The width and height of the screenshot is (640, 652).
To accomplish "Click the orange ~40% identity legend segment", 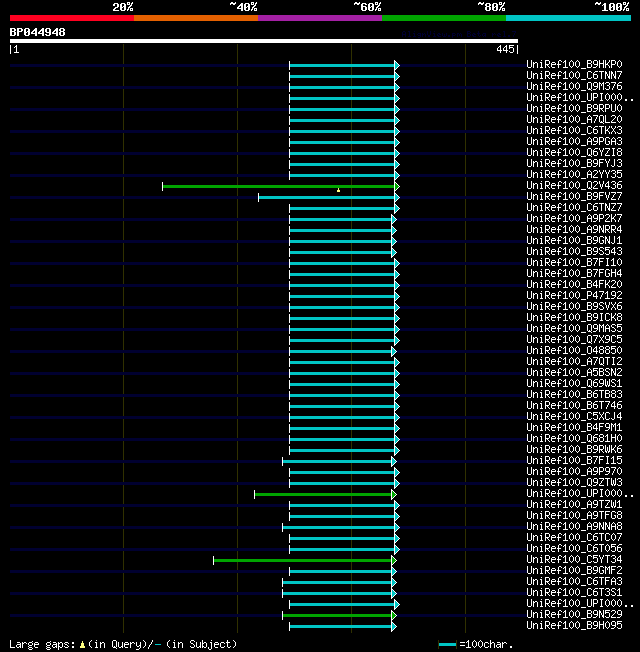I will [x=195, y=18].
